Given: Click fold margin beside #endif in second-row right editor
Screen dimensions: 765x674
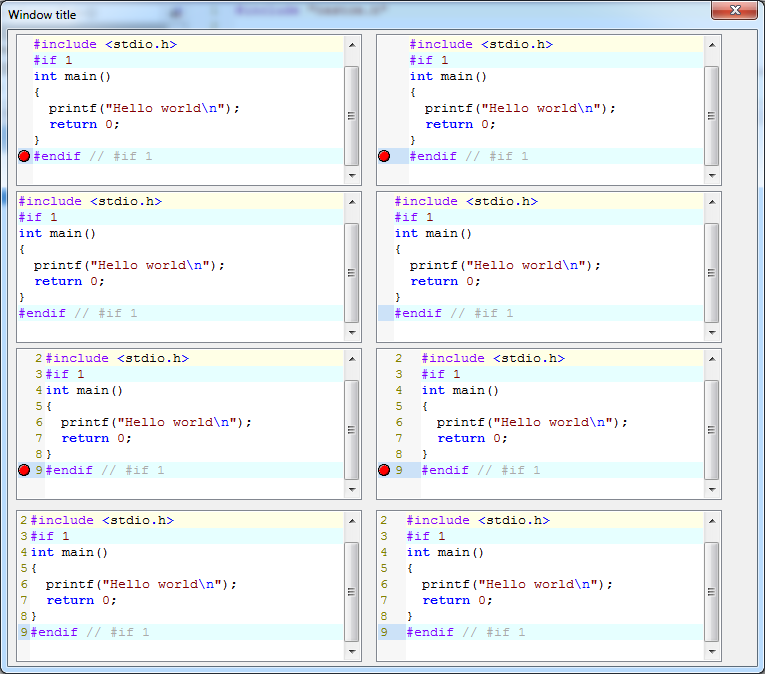Looking at the screenshot, I should coord(385,313).
